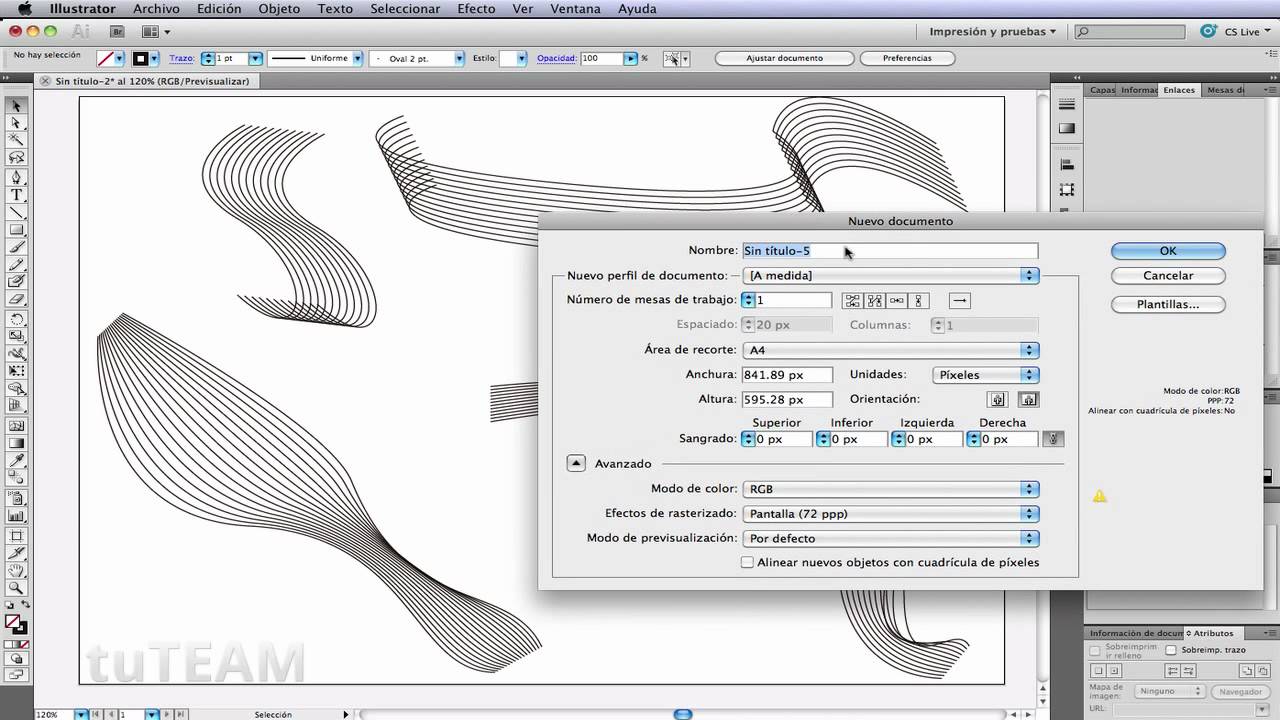This screenshot has height=720, width=1280.
Task: Select the Zoom magnifier tool
Action: pos(16,588)
